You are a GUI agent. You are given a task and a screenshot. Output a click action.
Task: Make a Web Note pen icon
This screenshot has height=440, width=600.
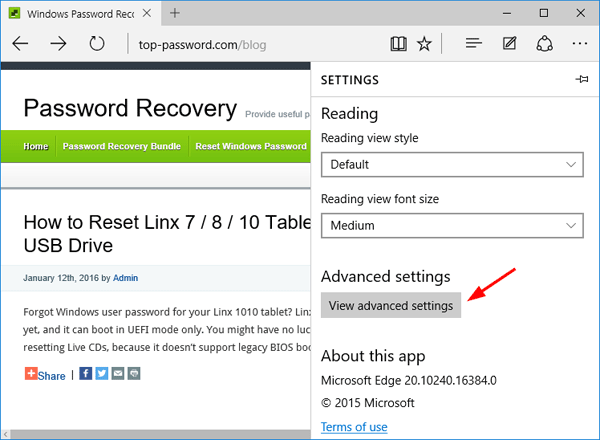[509, 44]
